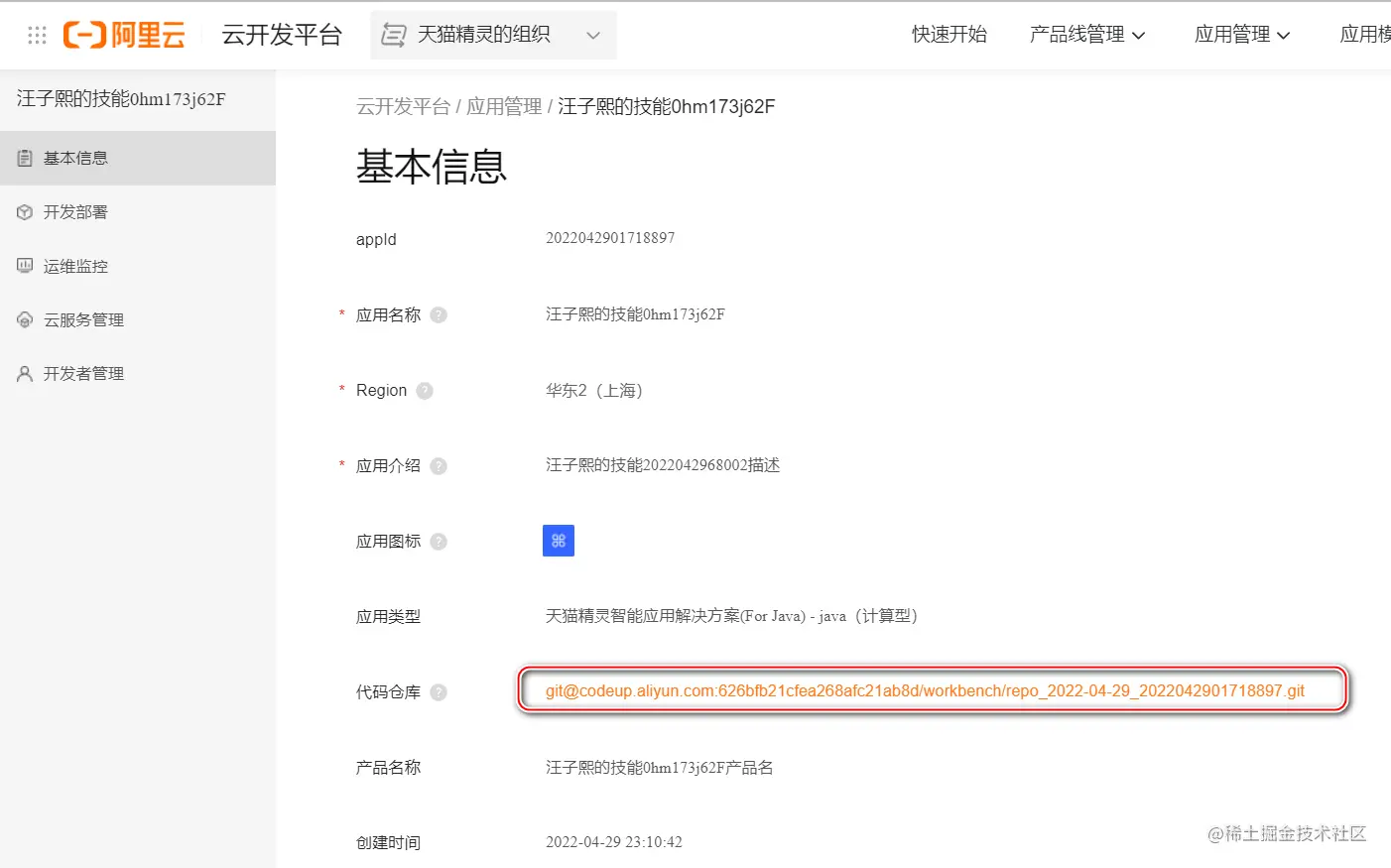The image size is (1391, 868).
Task: Show help tooltip for 应用图标
Action: pos(439,542)
